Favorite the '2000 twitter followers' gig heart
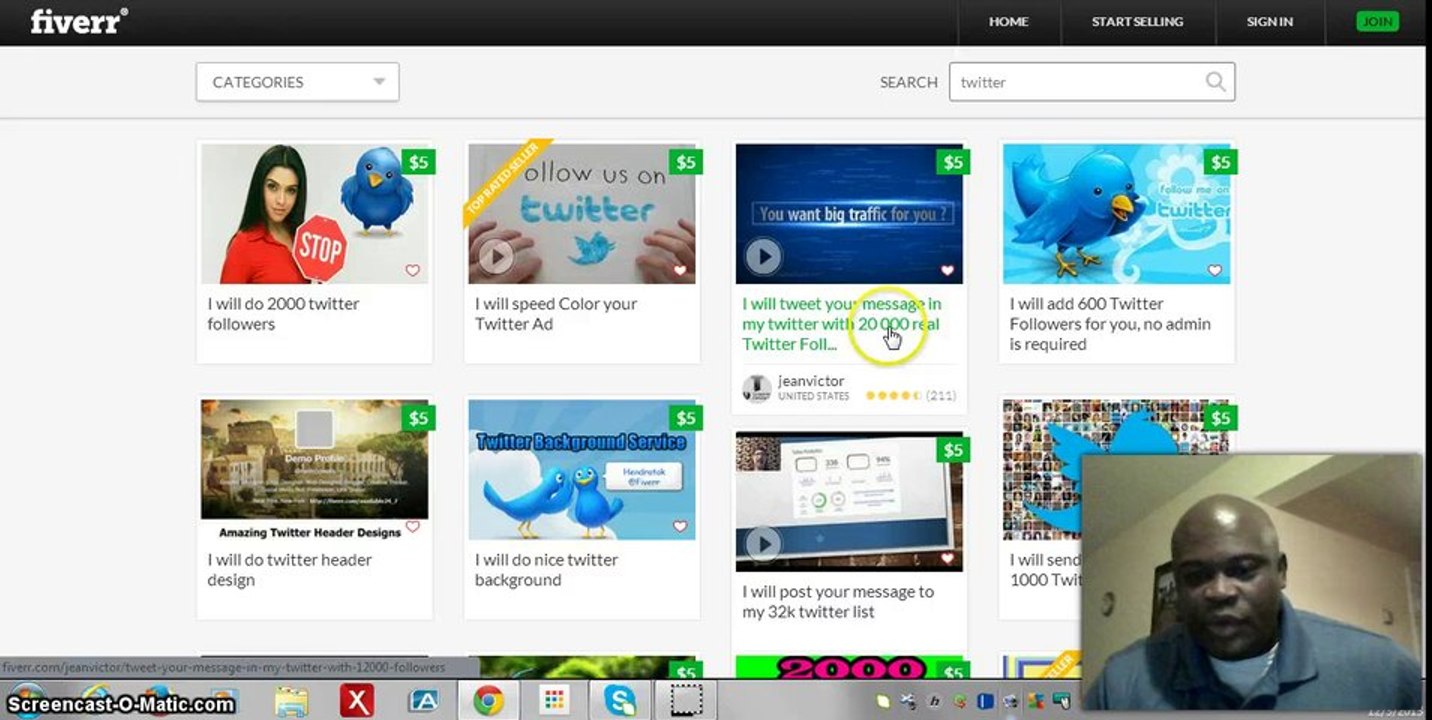Image resolution: width=1432 pixels, height=720 pixels. [412, 270]
